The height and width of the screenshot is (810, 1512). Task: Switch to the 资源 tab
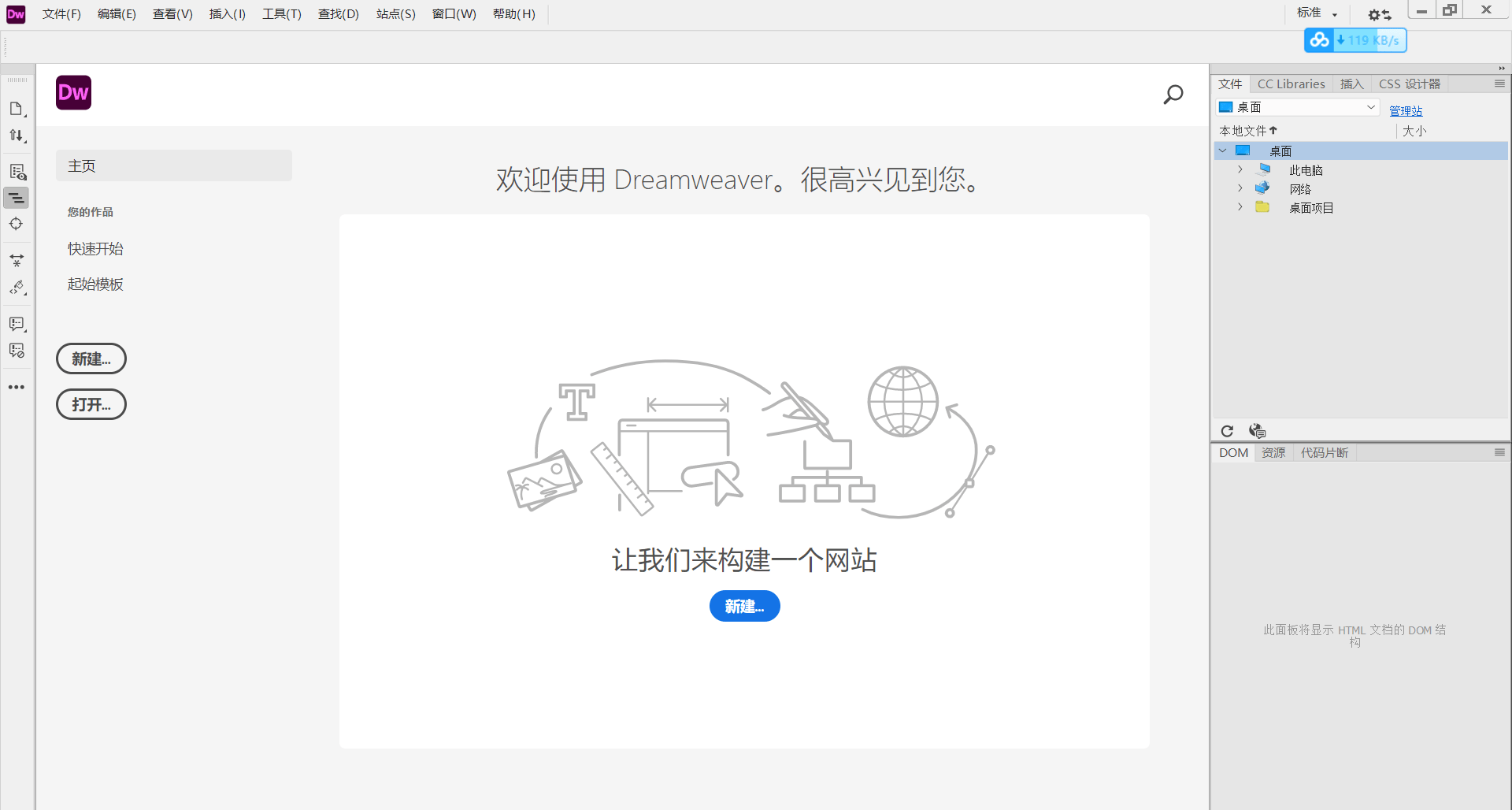(1273, 452)
